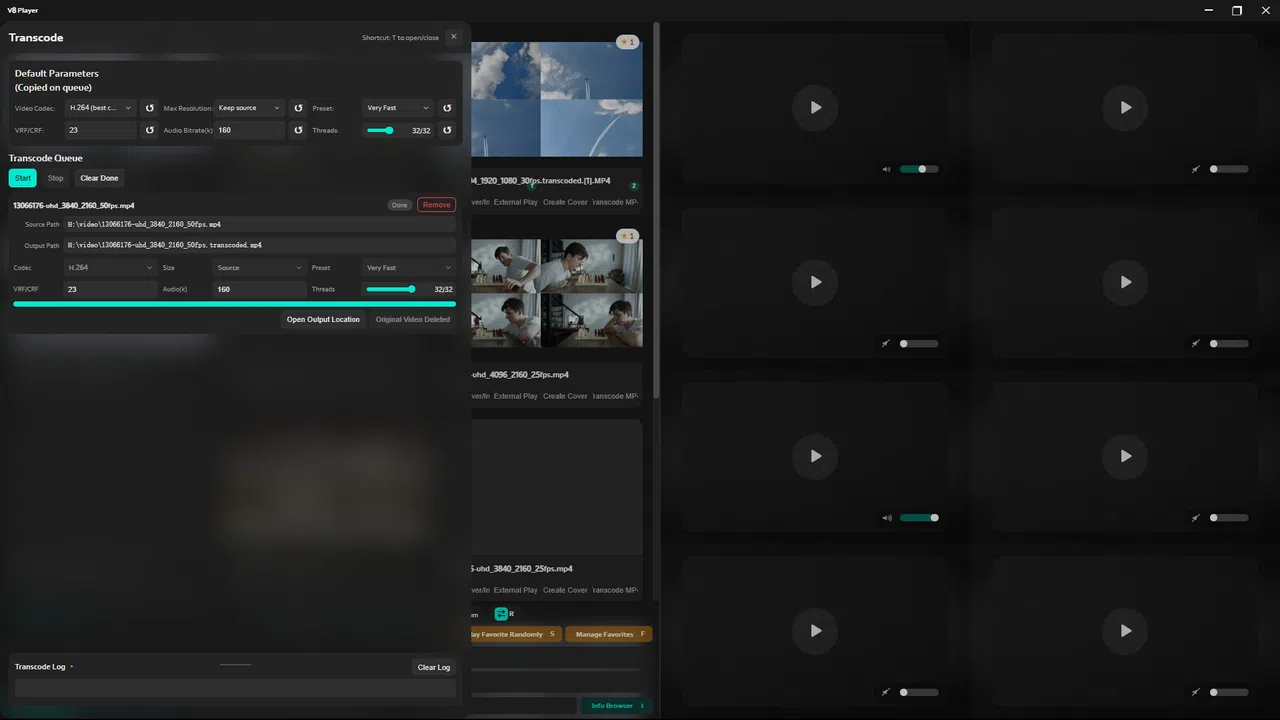
Task: Expand the Transcode Log section arrow
Action: tap(72, 667)
